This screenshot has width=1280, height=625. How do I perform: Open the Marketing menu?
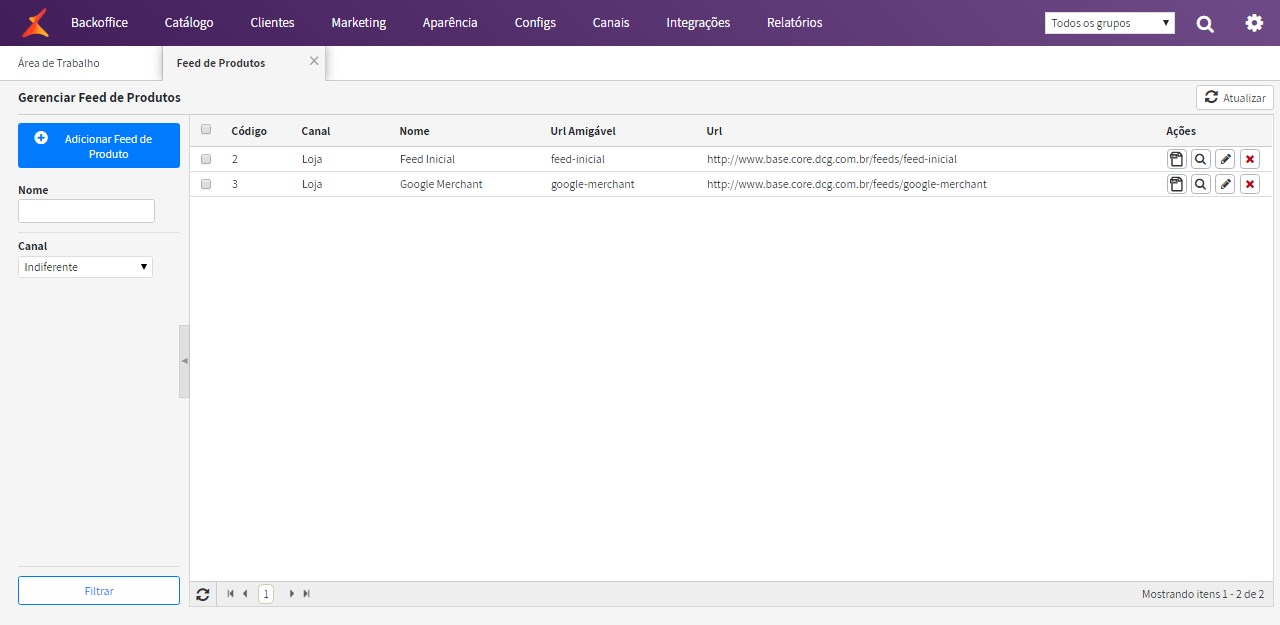358,23
